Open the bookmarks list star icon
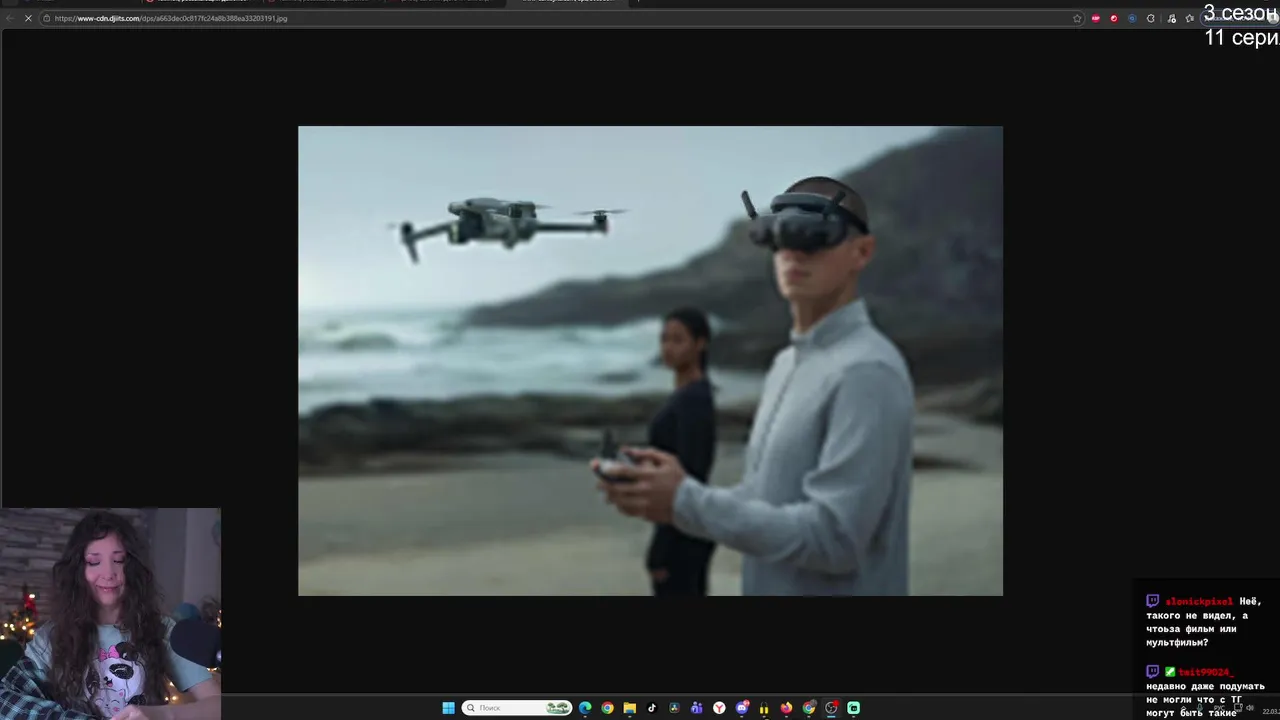Screen dimensions: 1280x720 [1190, 18]
